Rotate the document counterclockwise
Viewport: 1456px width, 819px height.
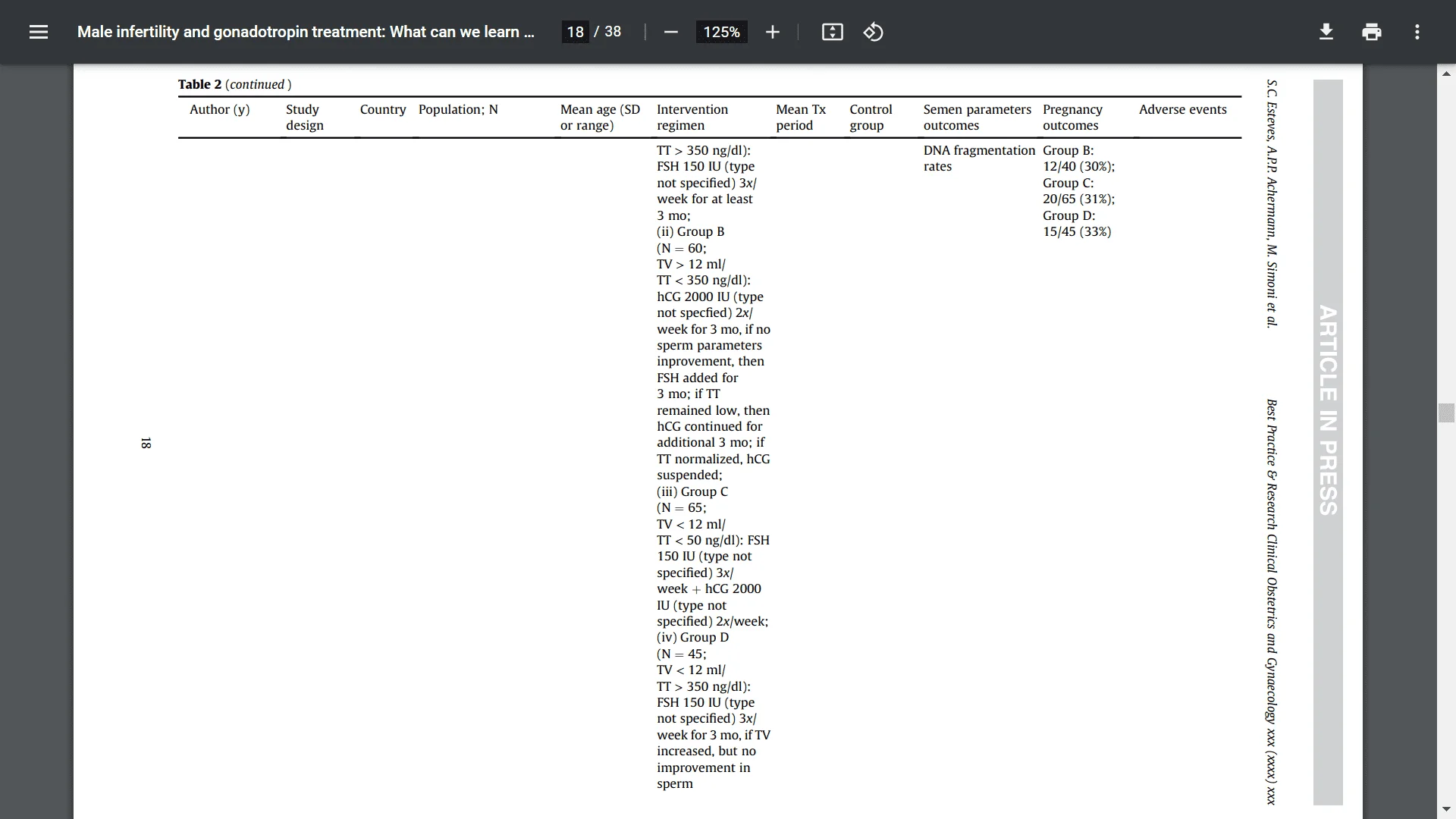pyautogui.click(x=873, y=32)
